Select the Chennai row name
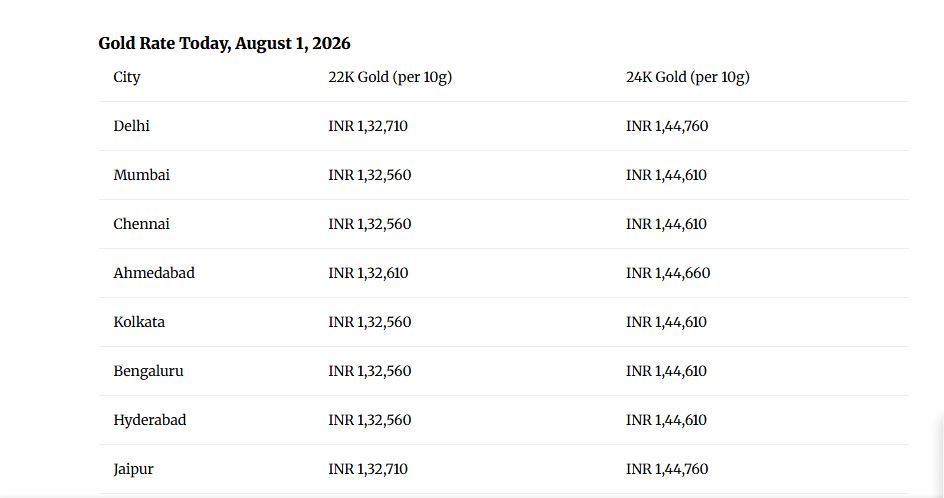The height and width of the screenshot is (498, 944). click(x=141, y=224)
